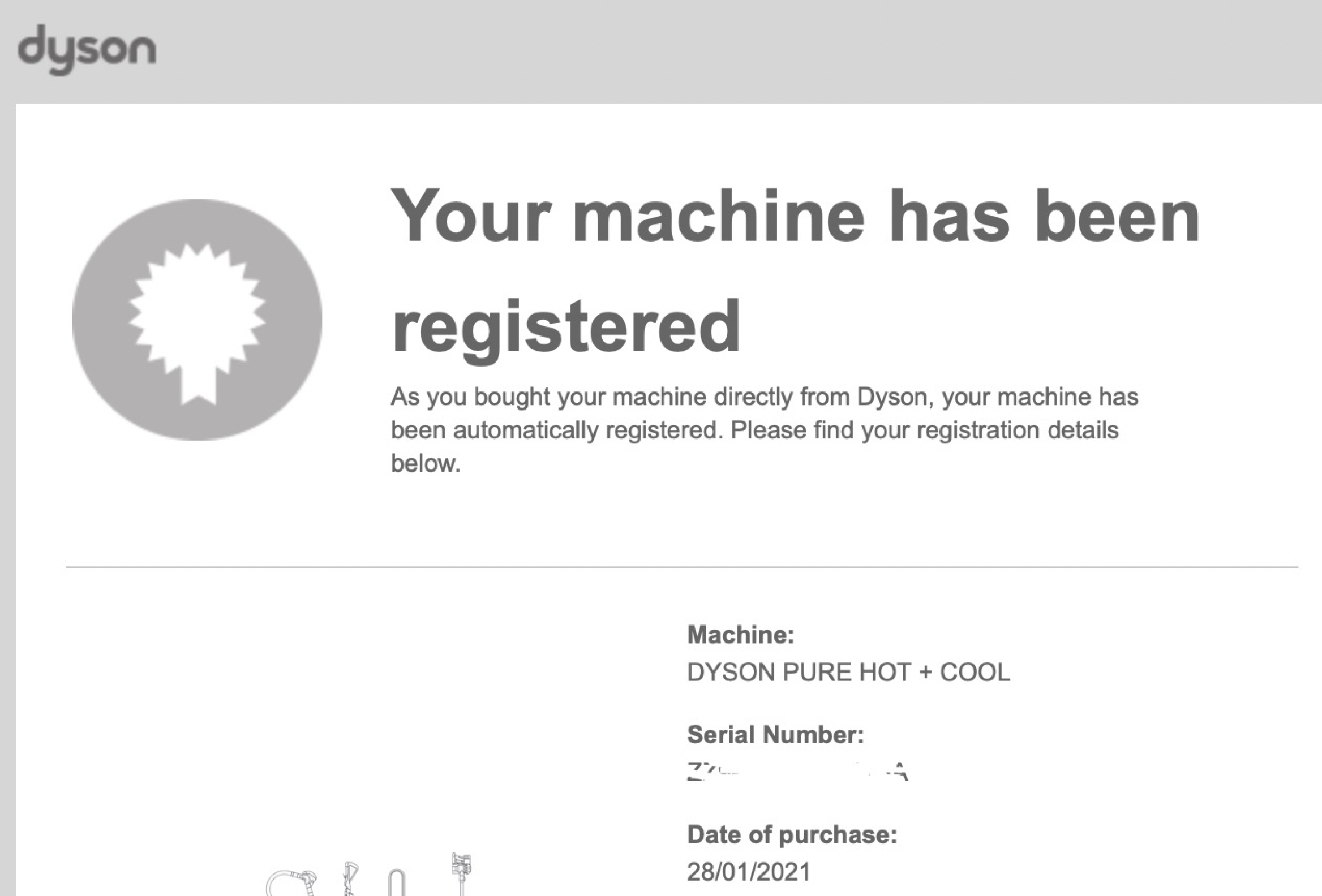Viewport: 1322px width, 896px height.
Task: Click the 'Date of purchase:' label
Action: [x=792, y=834]
